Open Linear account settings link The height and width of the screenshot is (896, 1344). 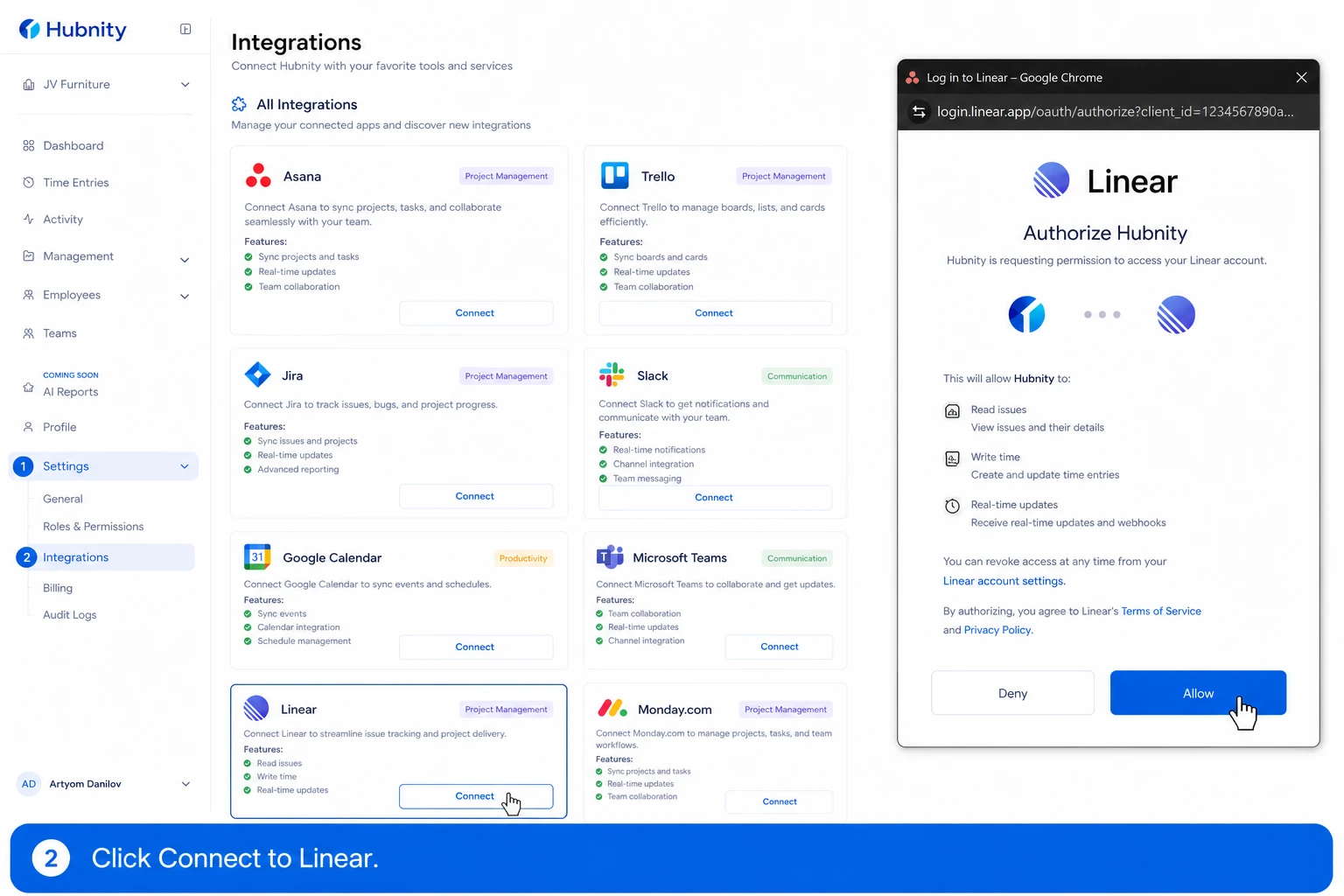pyautogui.click(x=1004, y=581)
